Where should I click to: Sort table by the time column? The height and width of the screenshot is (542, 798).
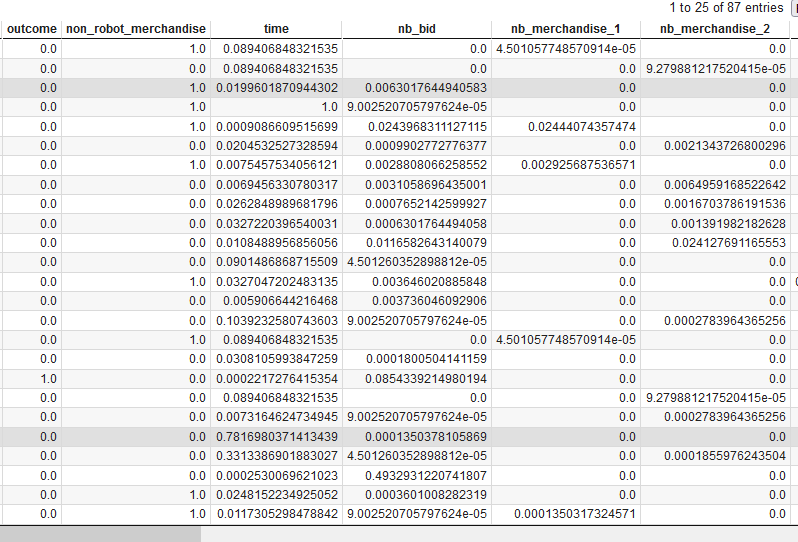276,29
